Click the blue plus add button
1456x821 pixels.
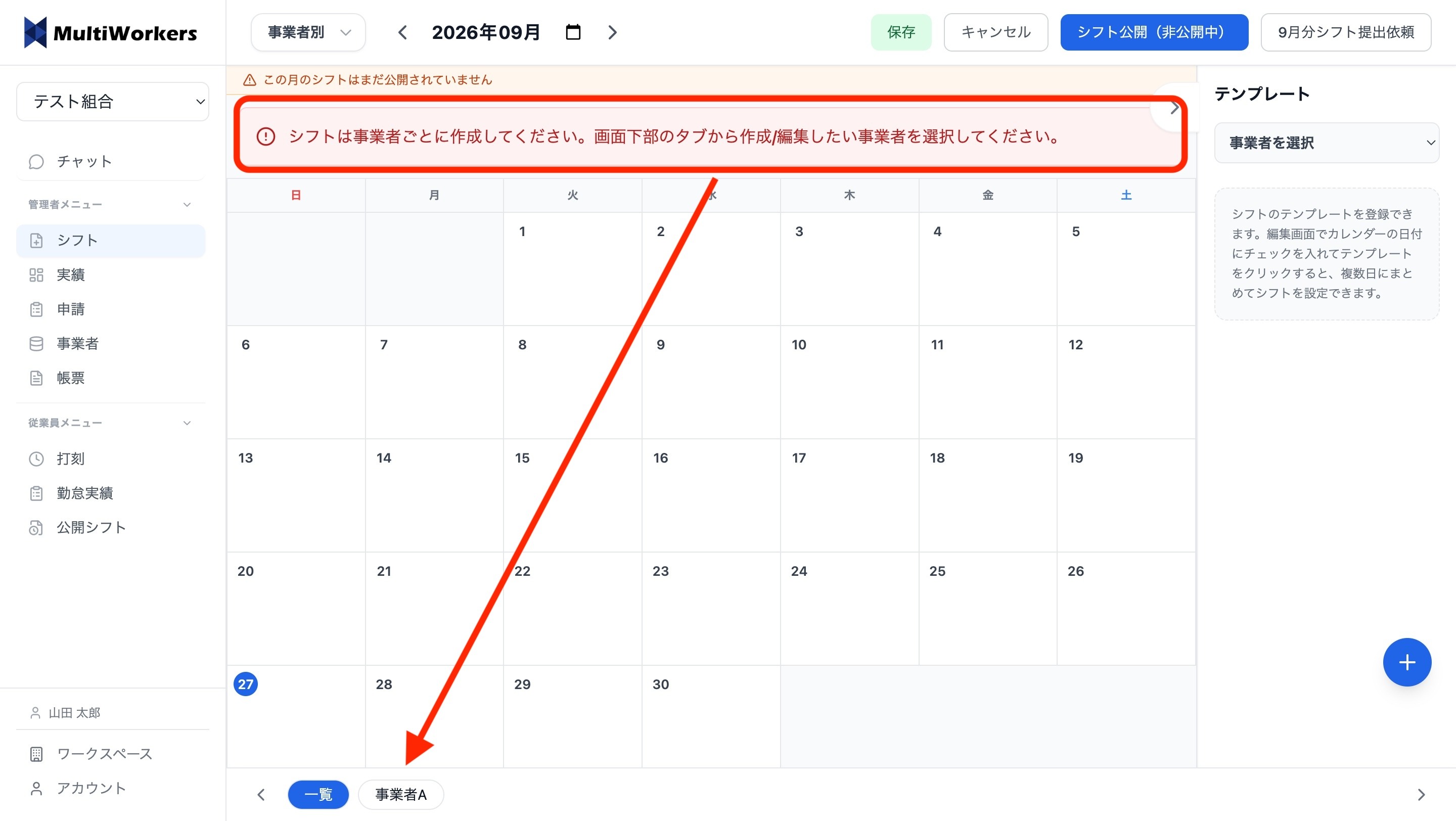point(1407,662)
